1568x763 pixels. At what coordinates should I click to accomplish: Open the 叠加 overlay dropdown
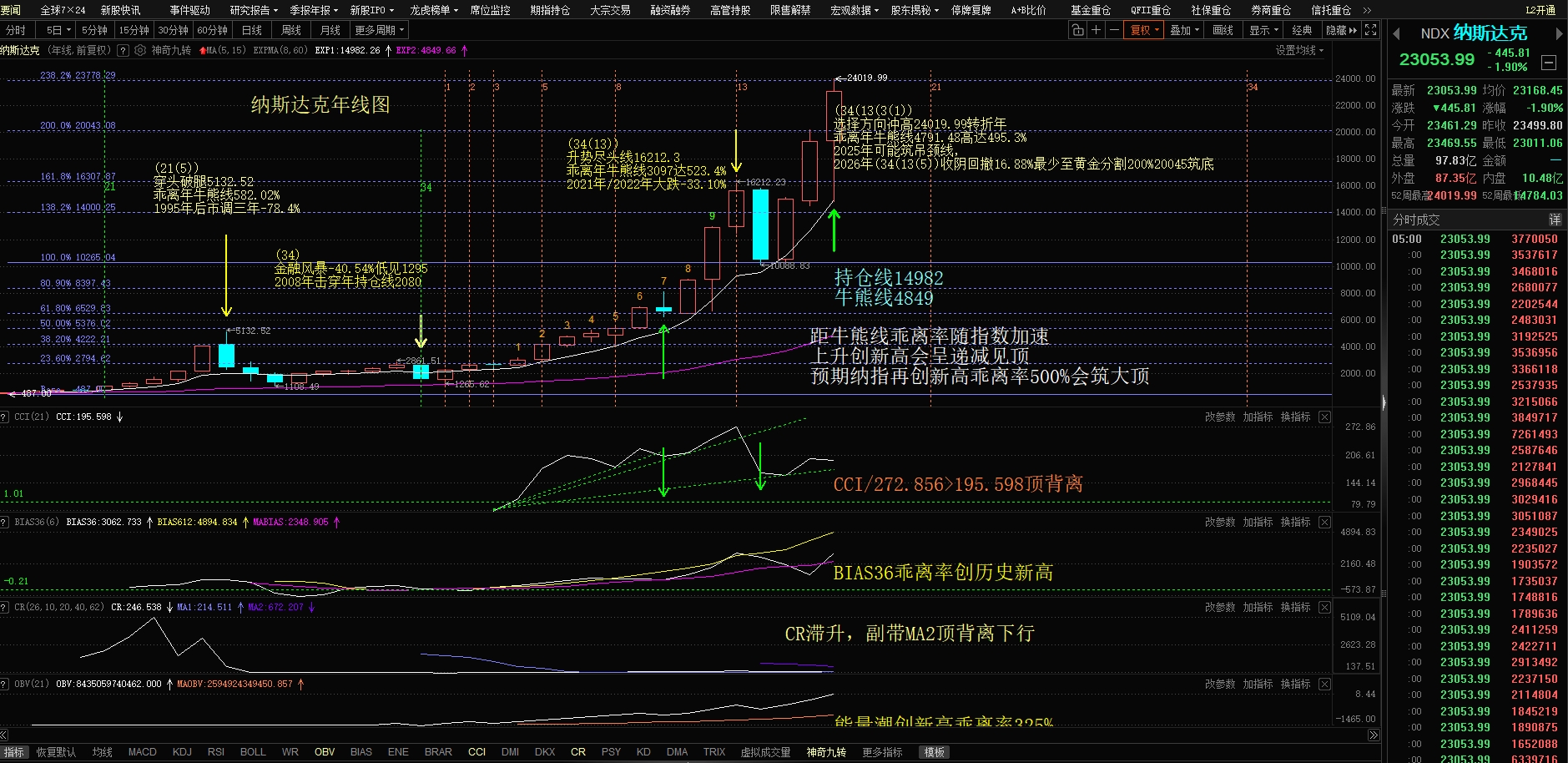click(1184, 30)
